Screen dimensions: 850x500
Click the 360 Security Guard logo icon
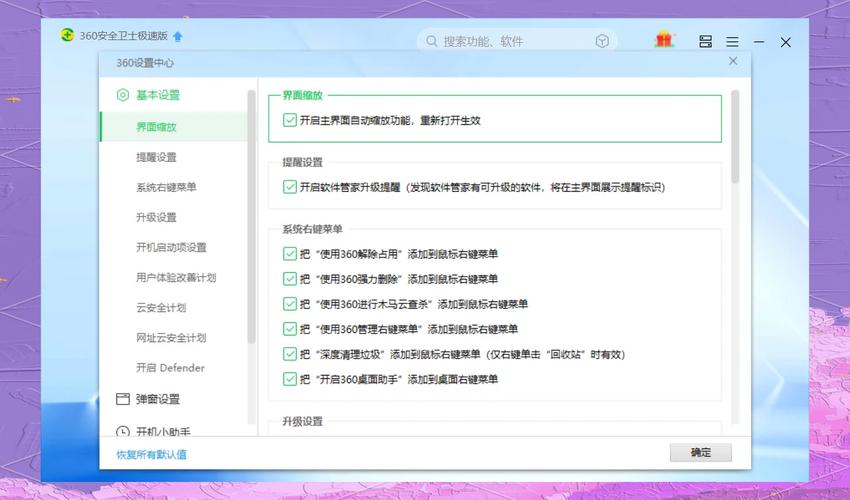[67, 35]
